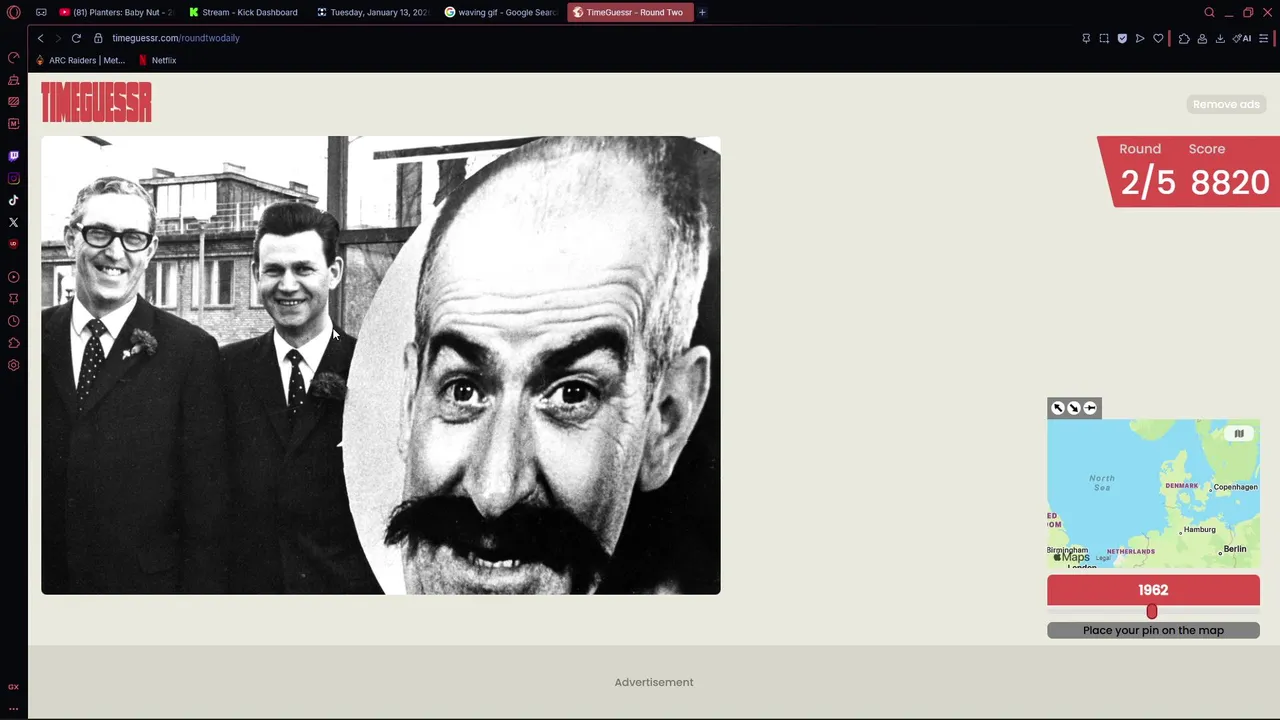Image resolution: width=1280 pixels, height=720 pixels.
Task: Click the 1962 year field
Action: coord(1153,590)
